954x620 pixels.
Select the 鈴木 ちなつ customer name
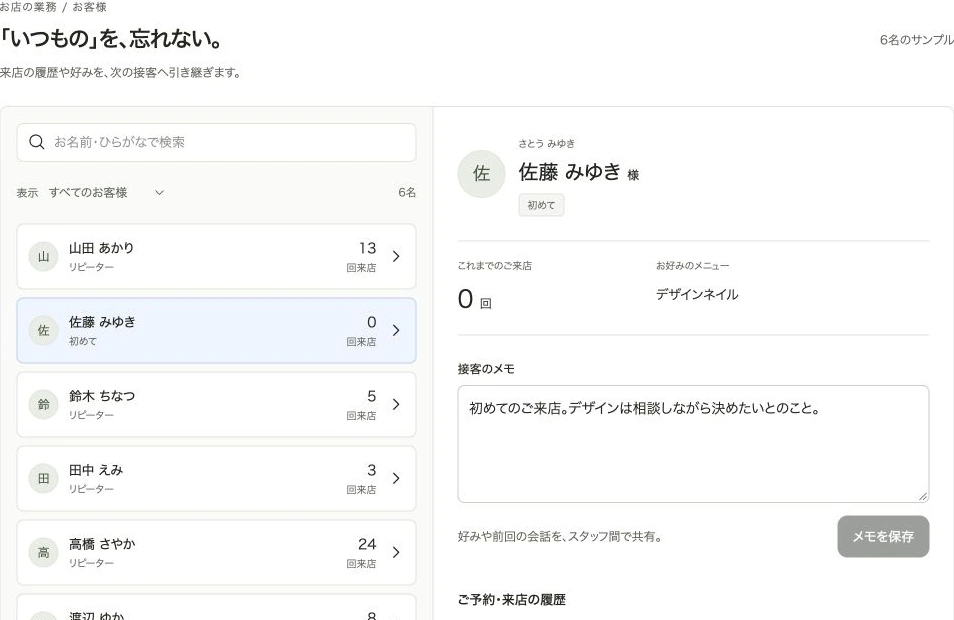[102, 396]
